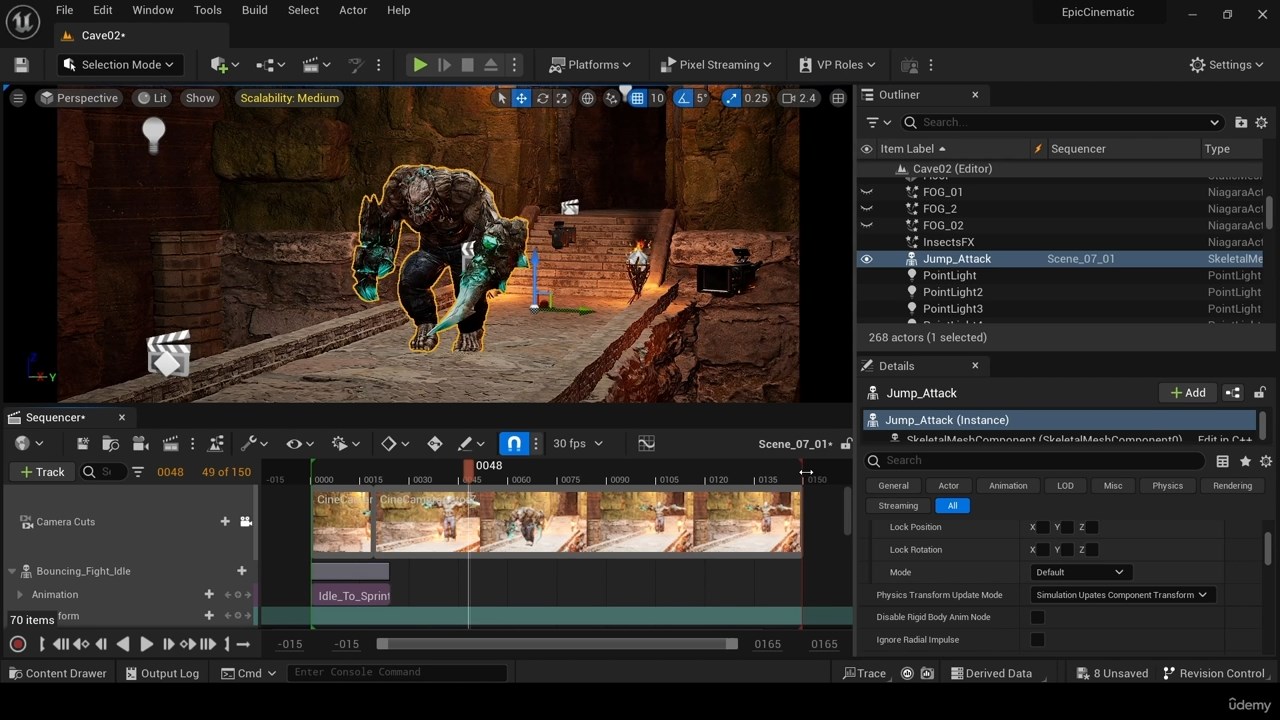Play the sequence forward
The height and width of the screenshot is (720, 1280).
[x=146, y=645]
